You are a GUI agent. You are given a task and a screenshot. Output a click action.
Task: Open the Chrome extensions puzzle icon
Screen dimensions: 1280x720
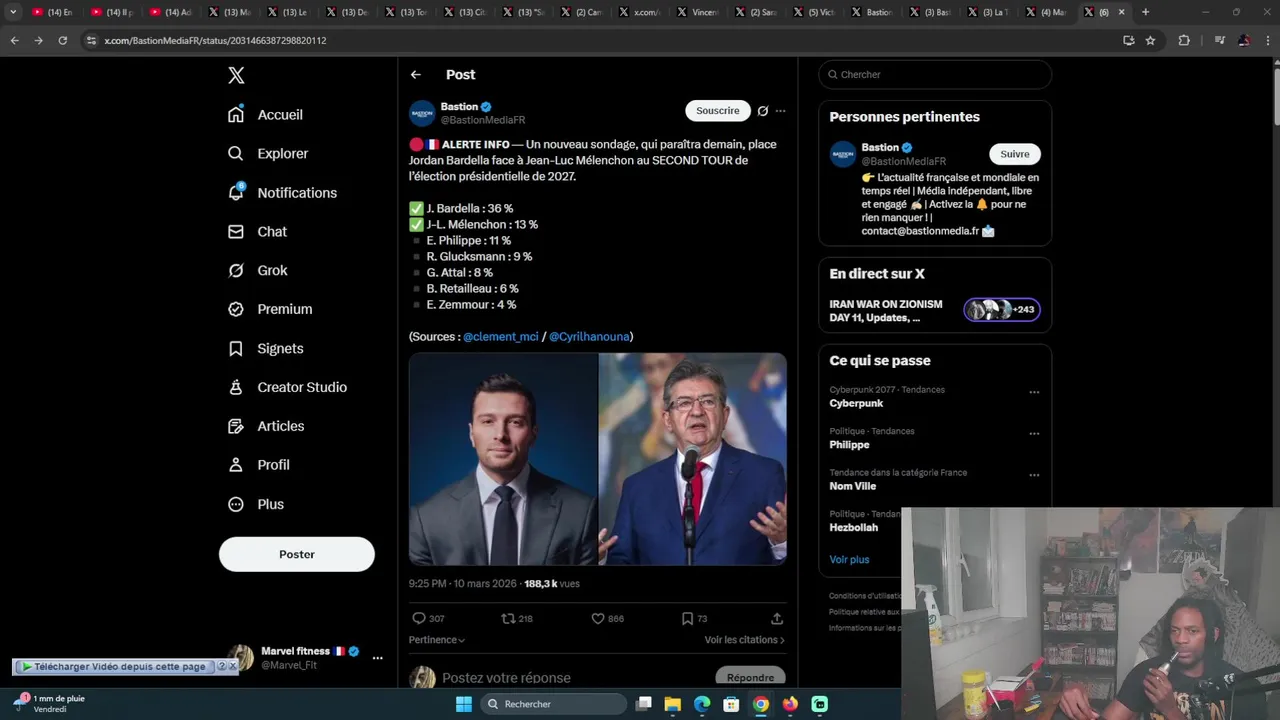coord(1184,40)
